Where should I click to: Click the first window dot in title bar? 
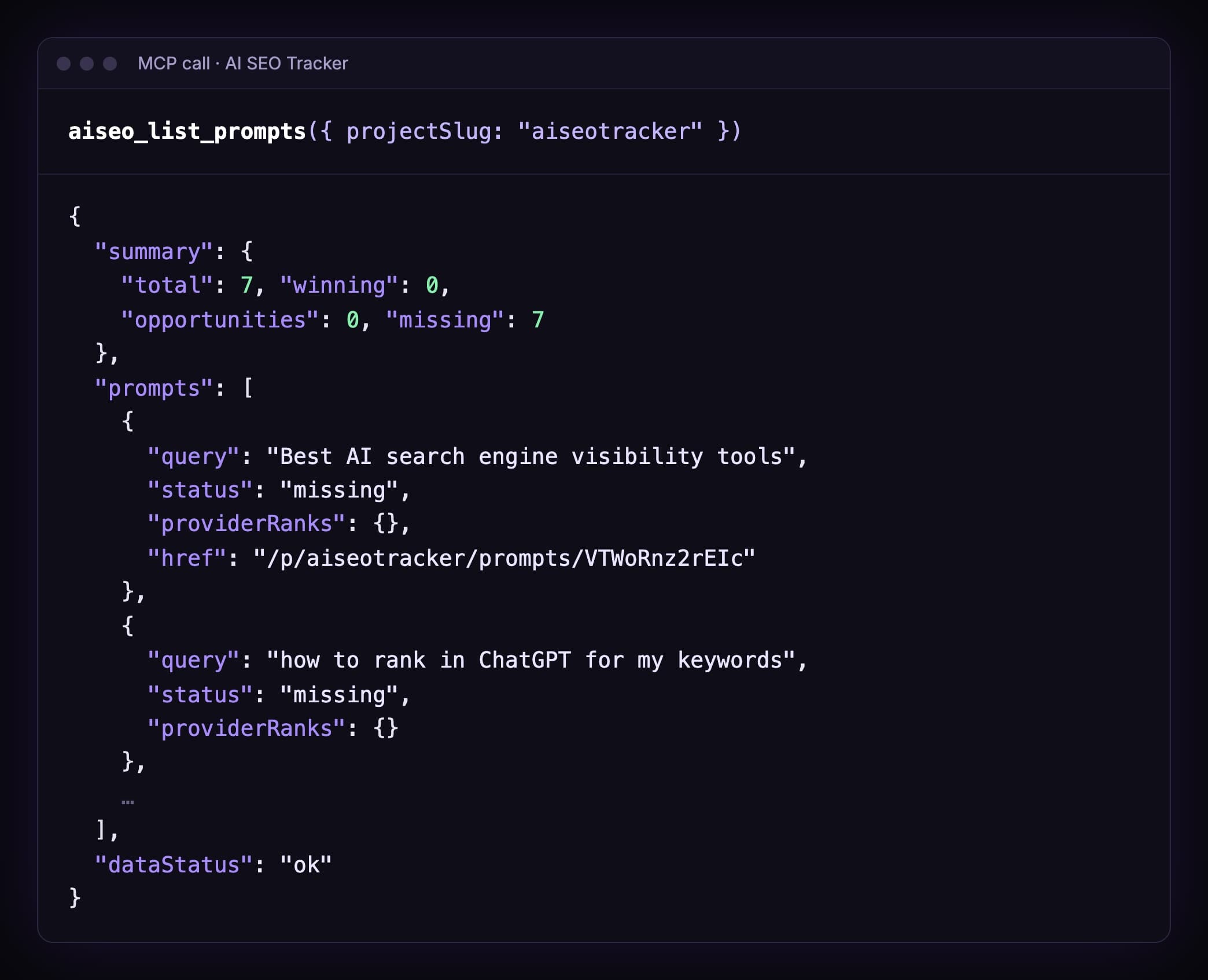click(x=64, y=63)
